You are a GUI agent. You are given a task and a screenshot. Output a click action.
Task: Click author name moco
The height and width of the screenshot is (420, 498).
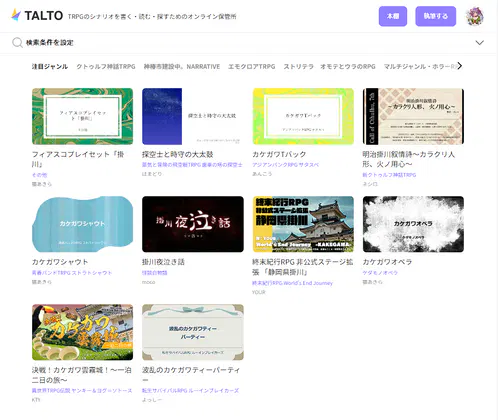[148, 282]
